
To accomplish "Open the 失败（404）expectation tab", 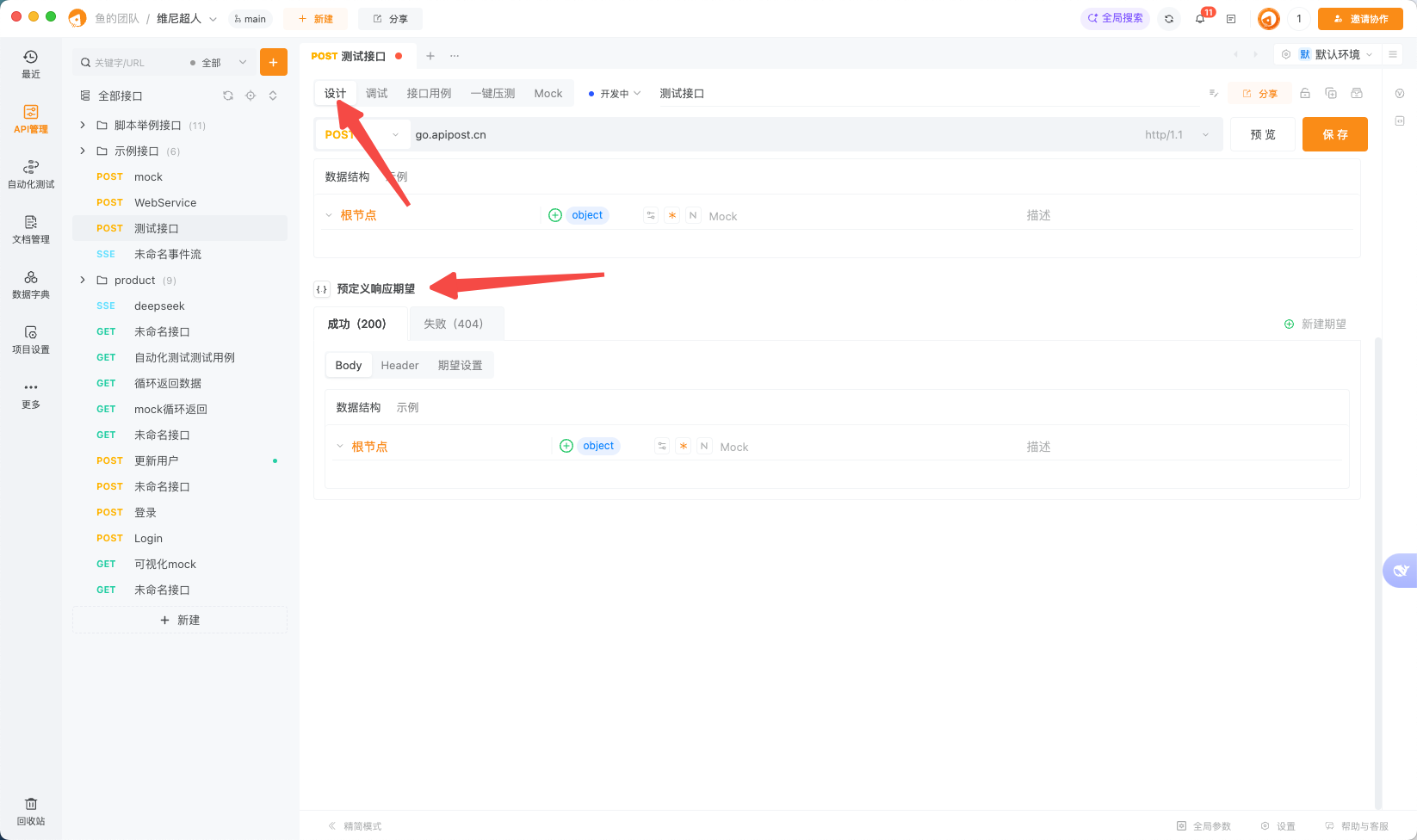I will [x=455, y=323].
